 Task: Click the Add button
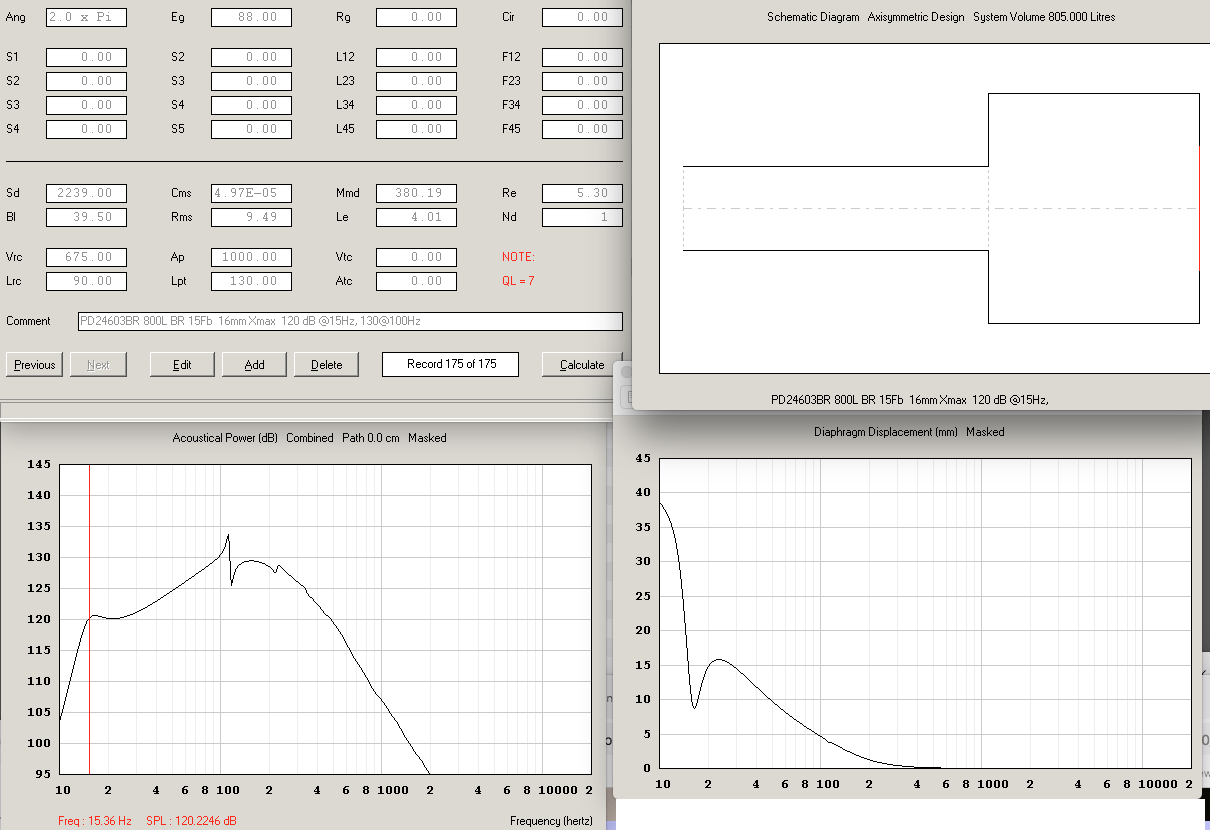[254, 364]
